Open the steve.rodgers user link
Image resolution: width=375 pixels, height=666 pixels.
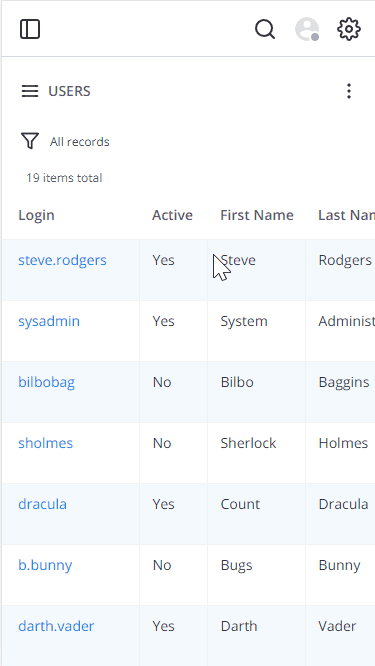[x=62, y=260]
